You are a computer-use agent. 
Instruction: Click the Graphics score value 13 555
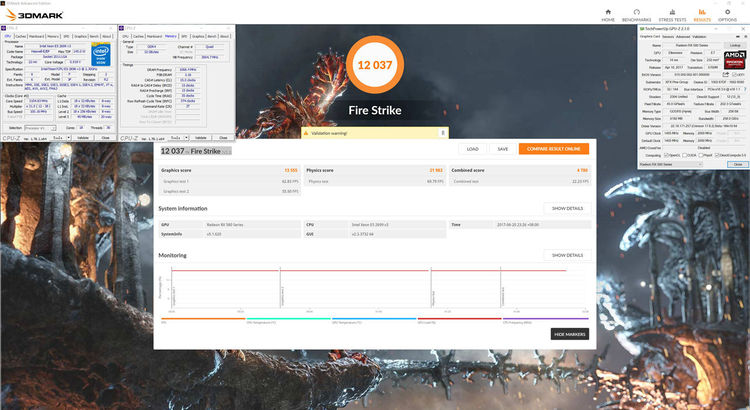click(x=291, y=170)
